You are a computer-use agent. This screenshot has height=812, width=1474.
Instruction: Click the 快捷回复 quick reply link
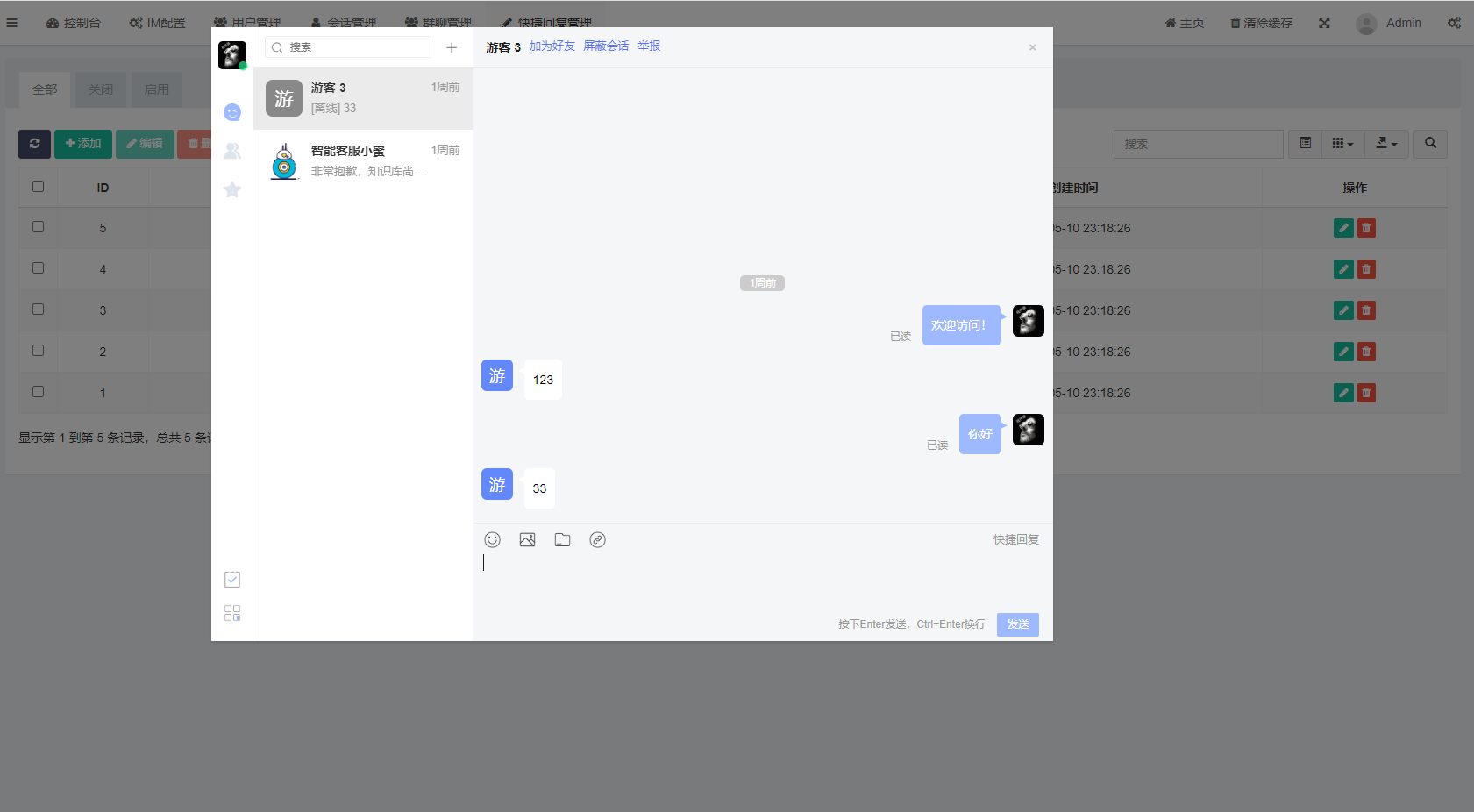1015,540
